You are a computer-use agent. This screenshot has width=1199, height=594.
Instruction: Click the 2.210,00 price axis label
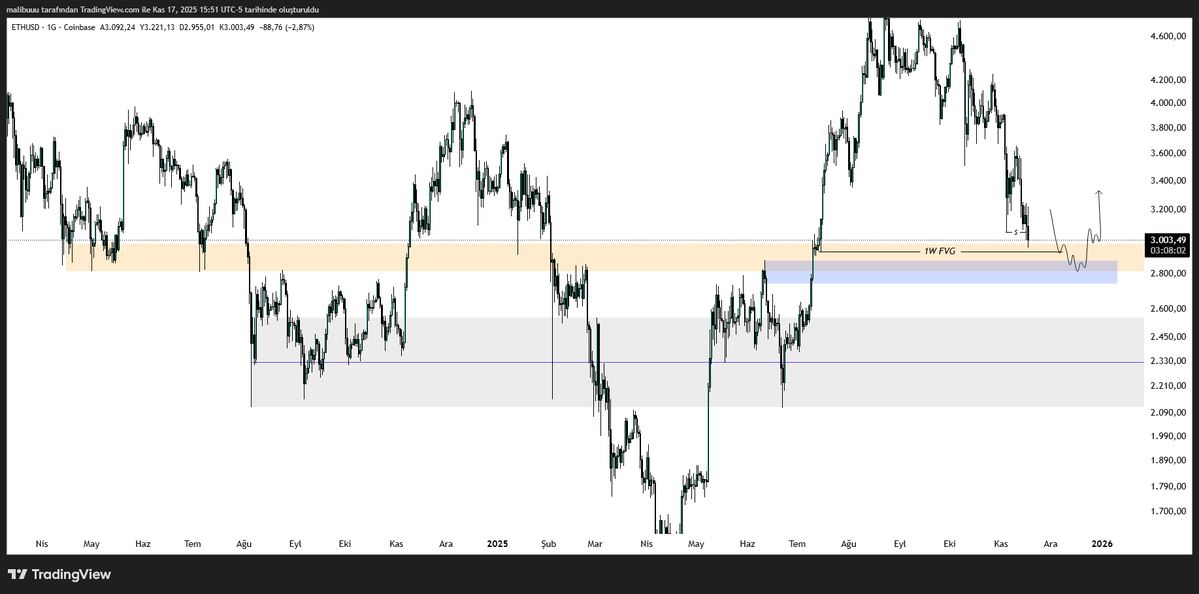[1167, 386]
